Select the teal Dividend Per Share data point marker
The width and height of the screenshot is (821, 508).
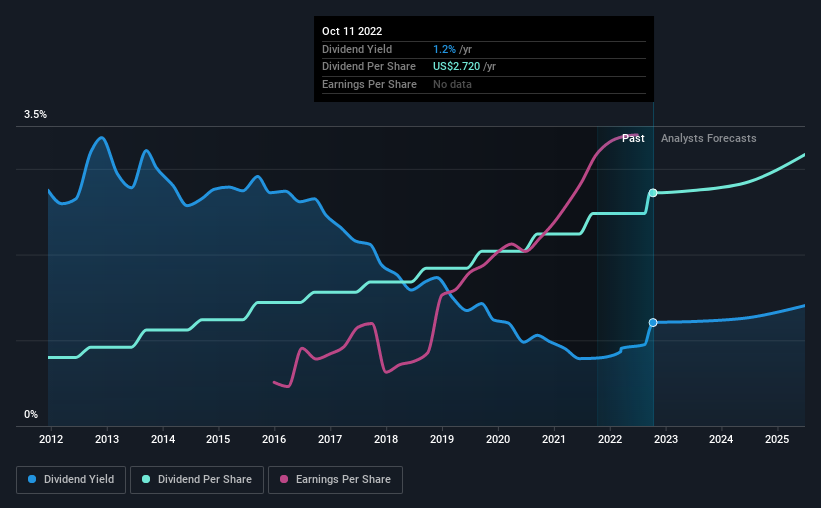tap(653, 192)
